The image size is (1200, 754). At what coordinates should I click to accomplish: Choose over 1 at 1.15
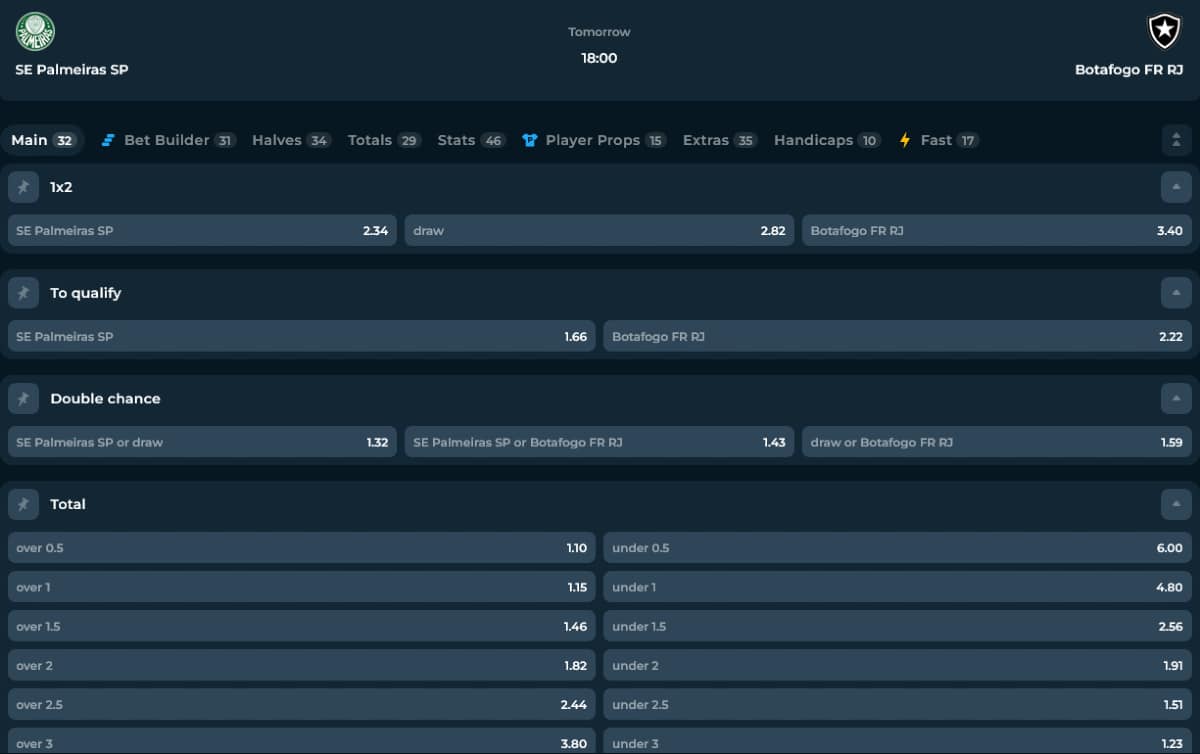click(301, 587)
